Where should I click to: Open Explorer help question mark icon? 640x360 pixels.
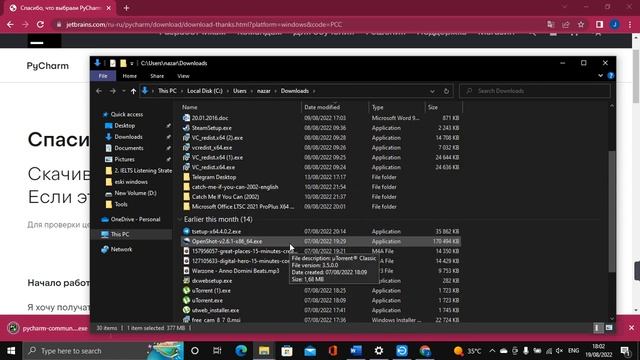pos(611,76)
